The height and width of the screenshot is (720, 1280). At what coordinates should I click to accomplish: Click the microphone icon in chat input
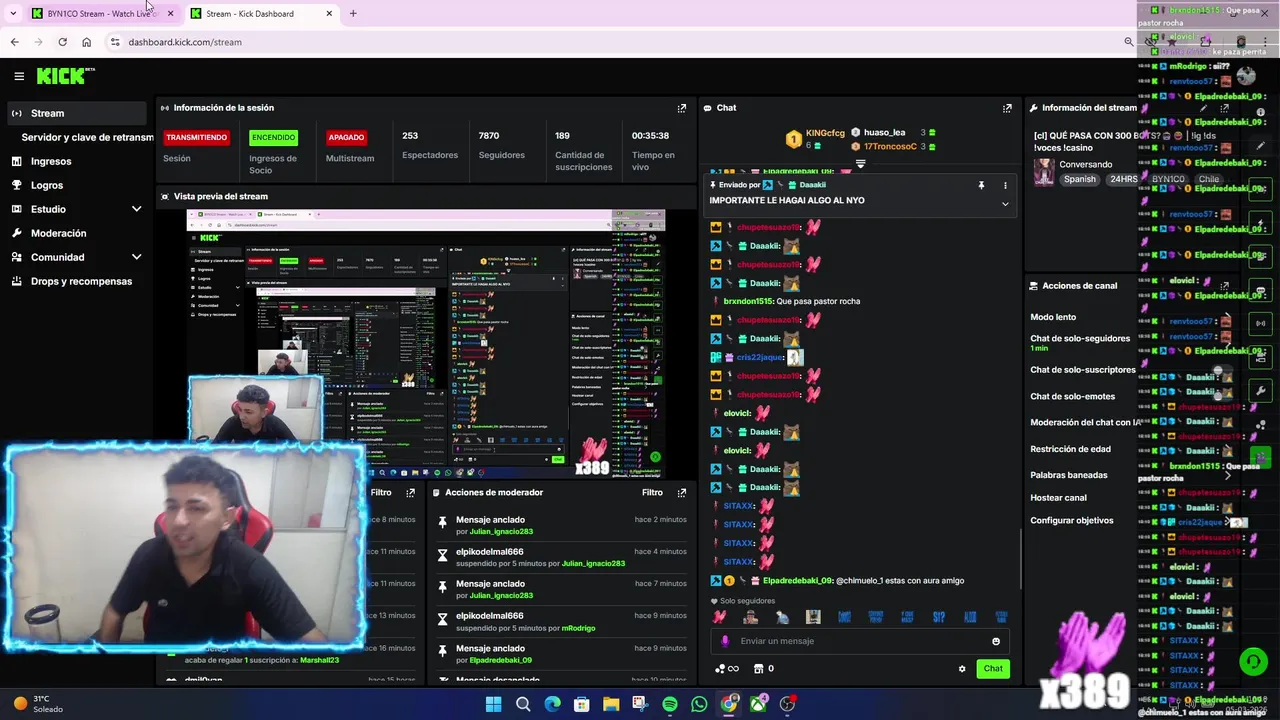tap(725, 641)
